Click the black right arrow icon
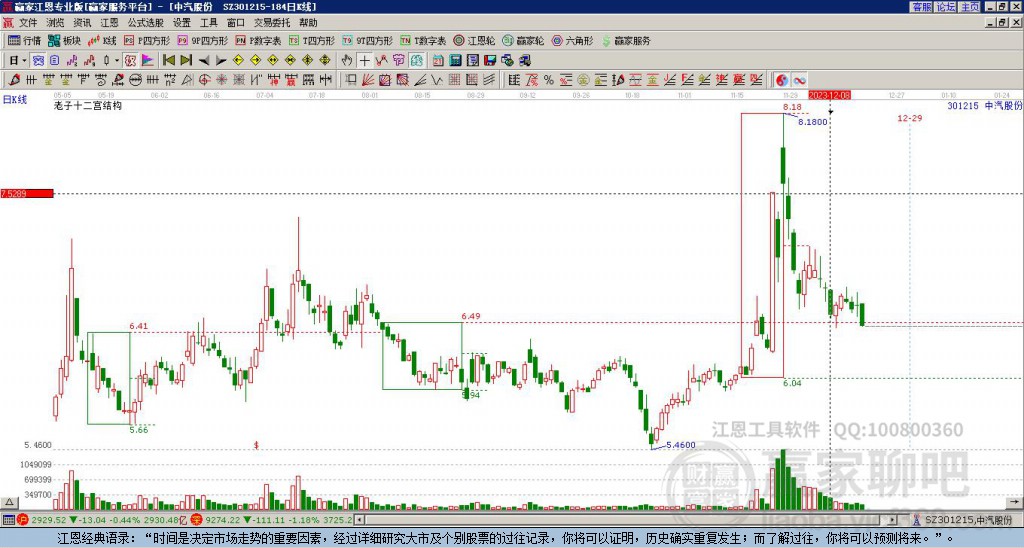Viewport: 1024px width, 548px height. coord(221,61)
